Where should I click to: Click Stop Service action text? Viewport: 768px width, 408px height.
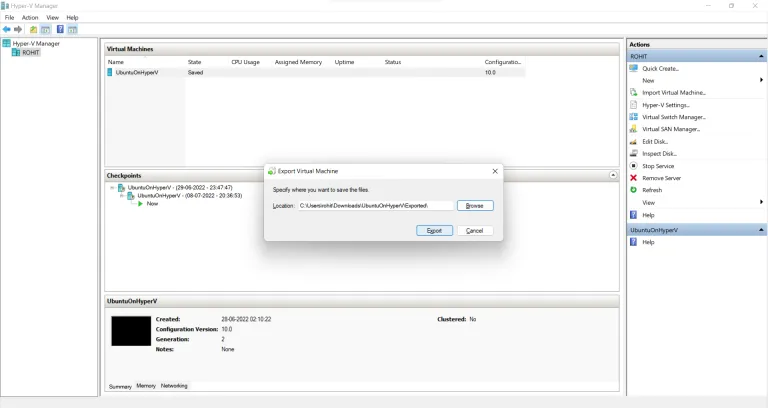click(658, 166)
